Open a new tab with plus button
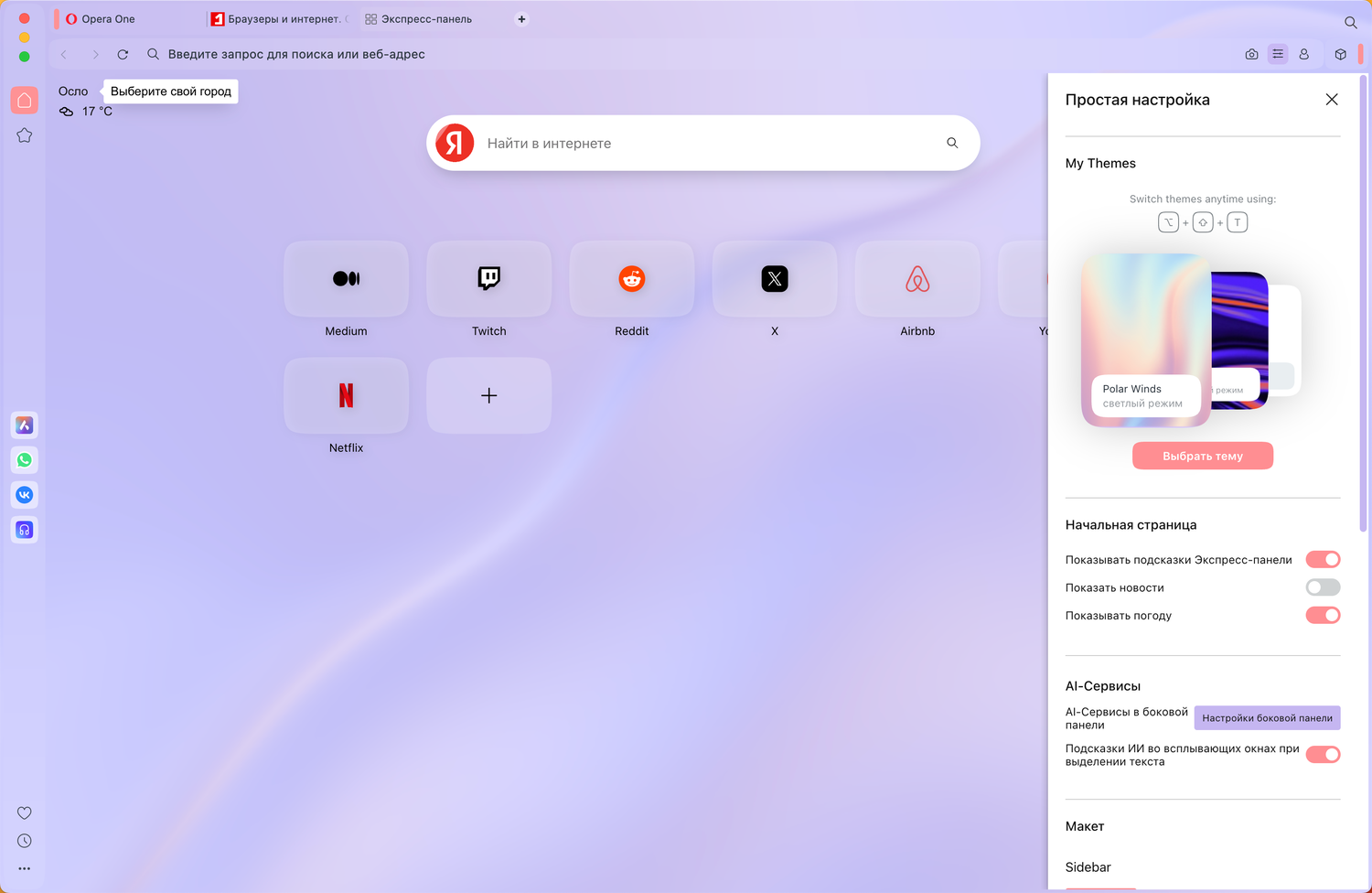 522,19
